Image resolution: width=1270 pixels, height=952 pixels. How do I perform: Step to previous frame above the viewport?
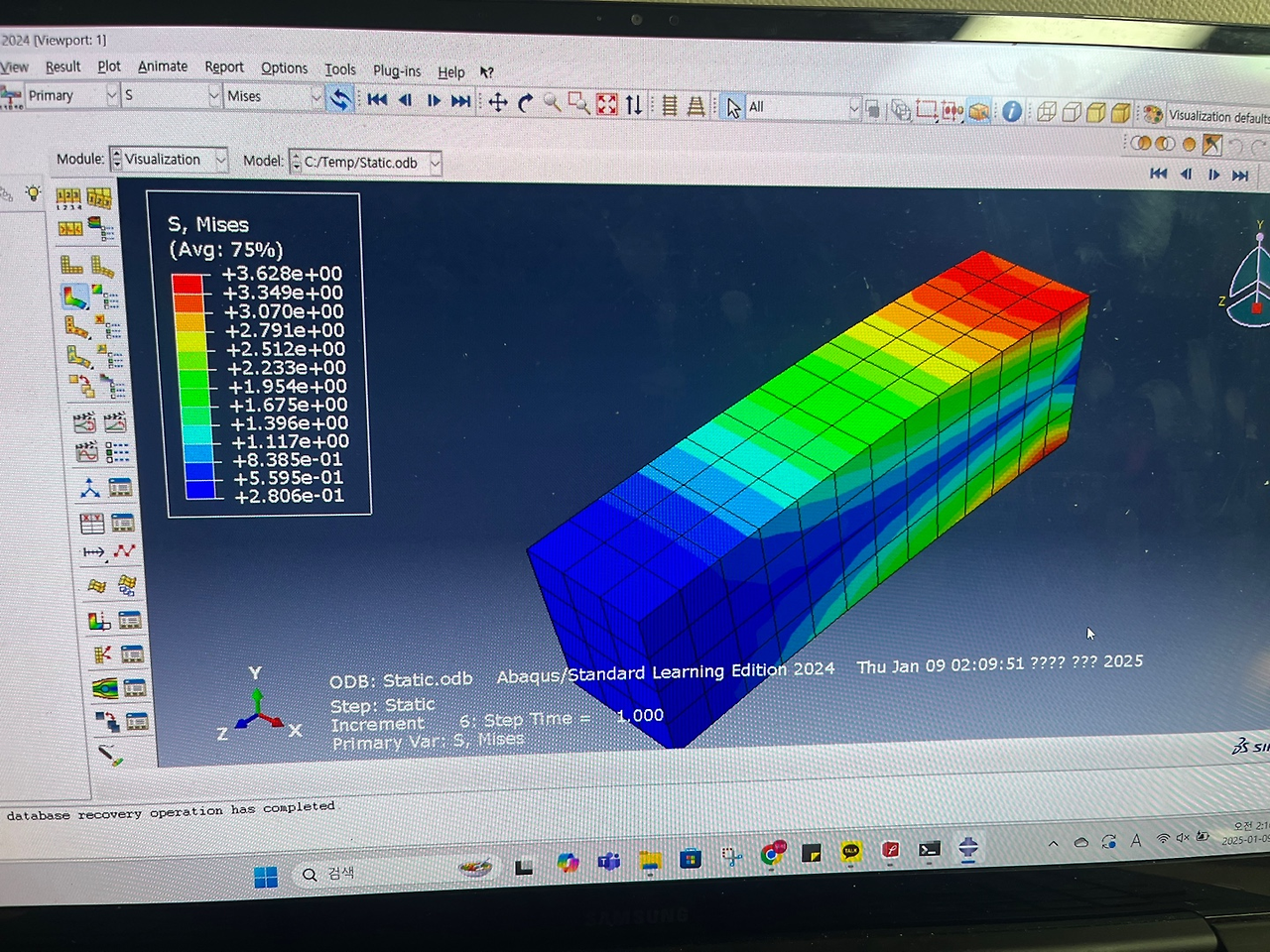click(1186, 175)
